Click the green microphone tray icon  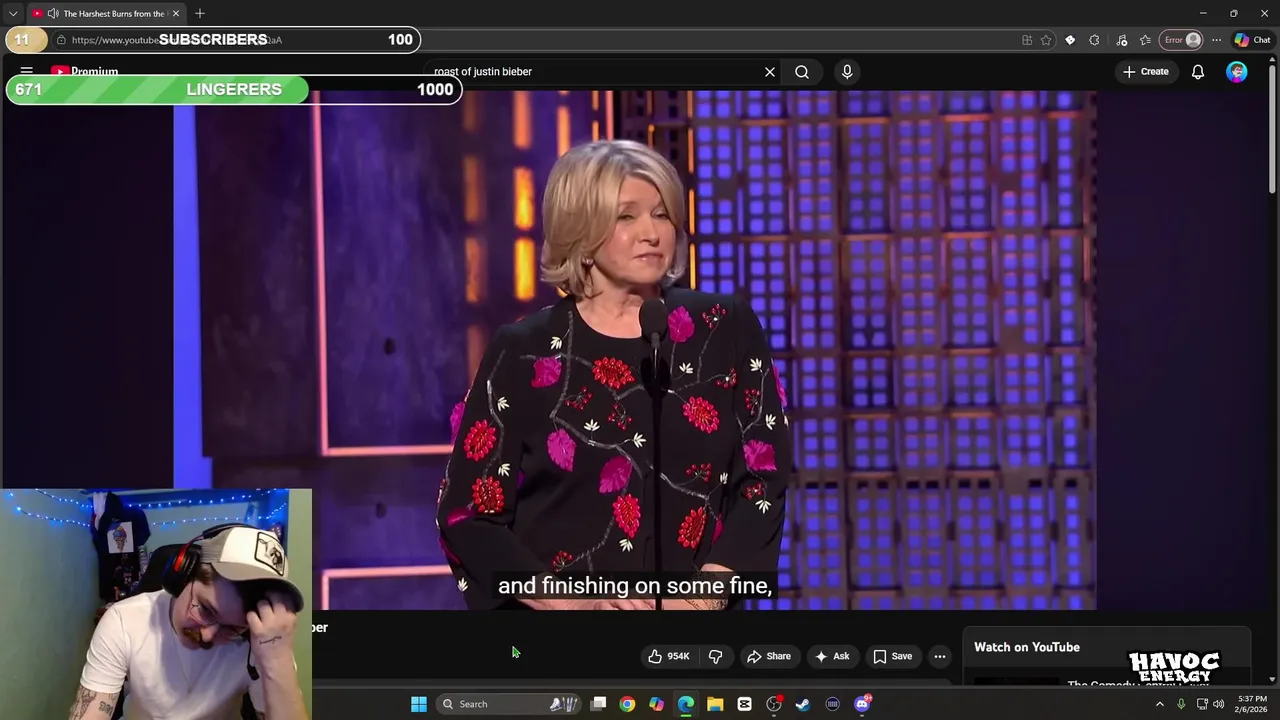pyautogui.click(x=1181, y=704)
